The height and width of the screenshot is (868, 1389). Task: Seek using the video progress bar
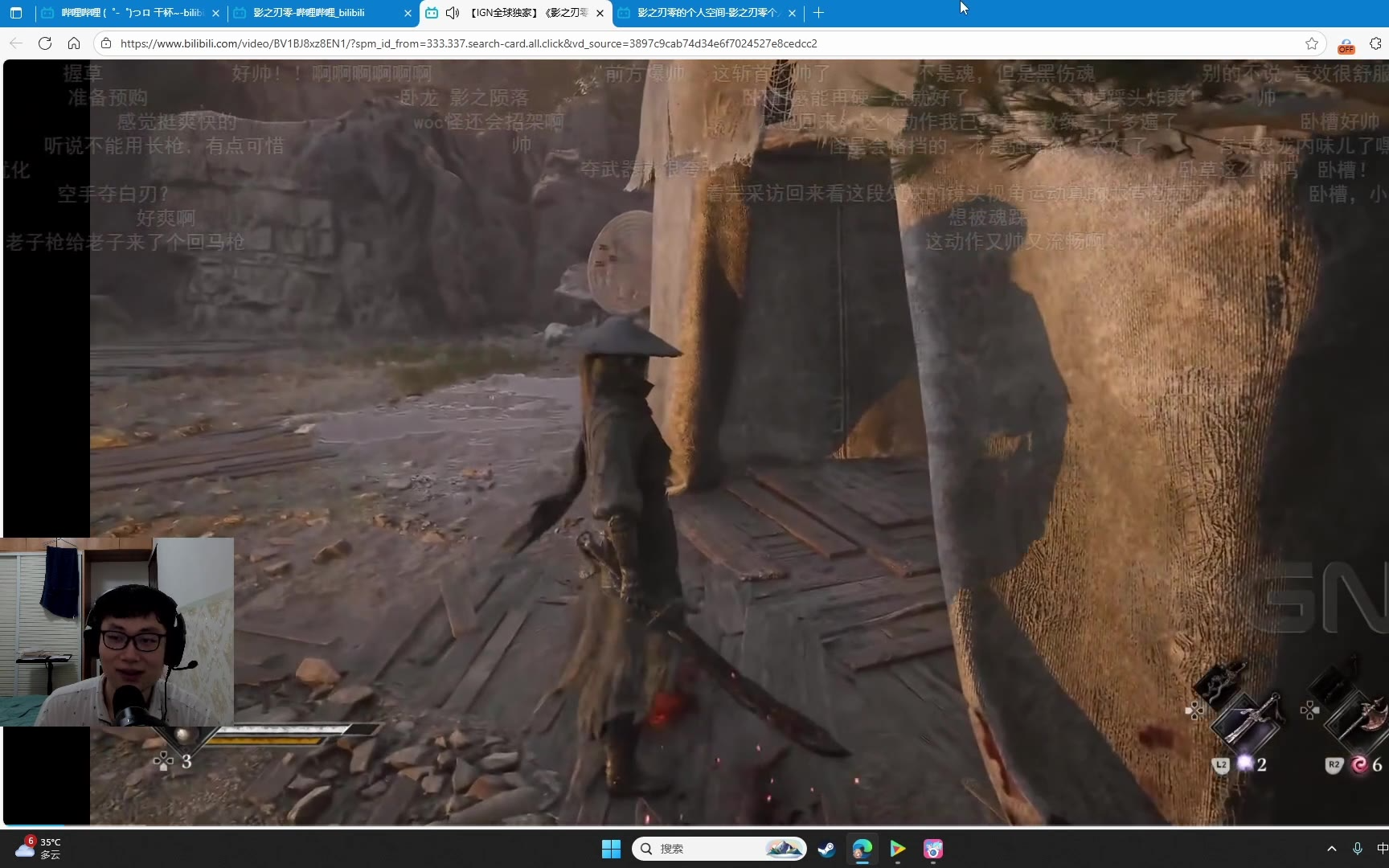tap(694, 825)
